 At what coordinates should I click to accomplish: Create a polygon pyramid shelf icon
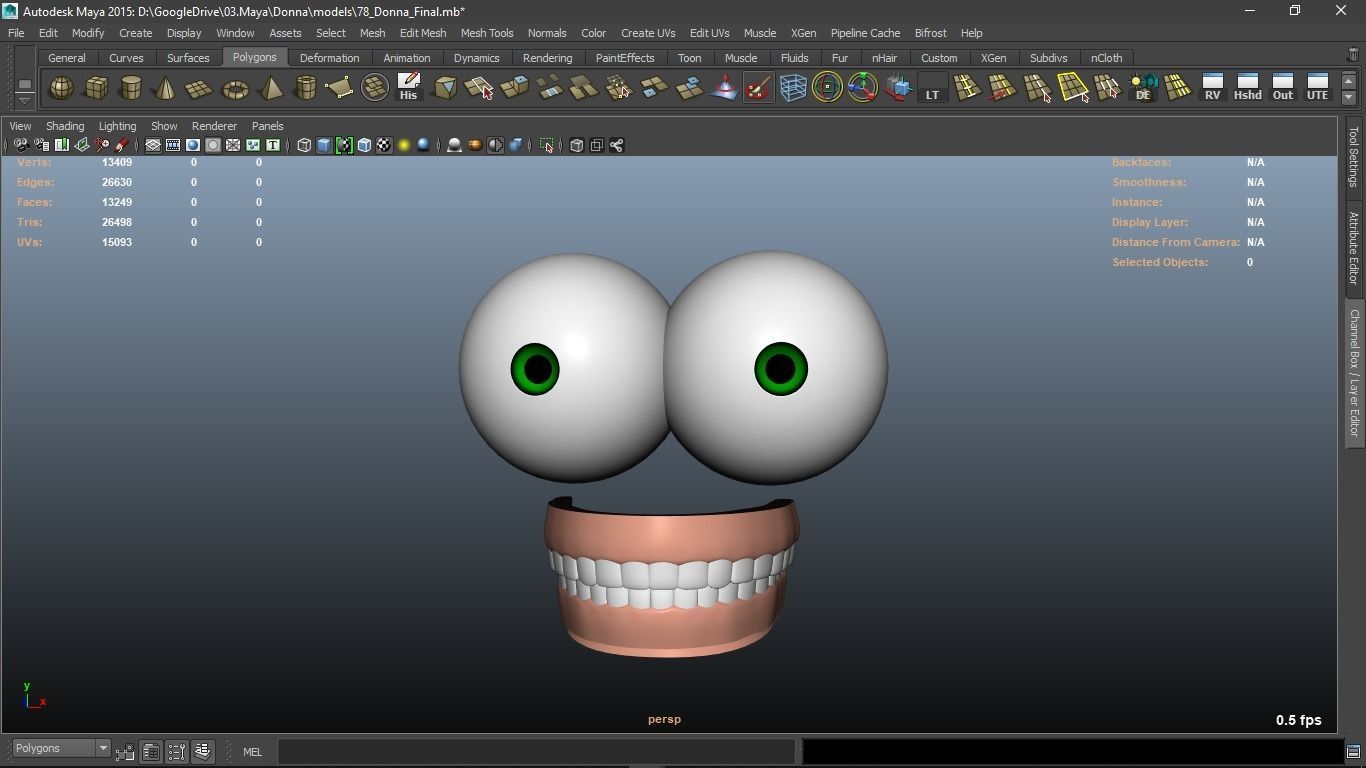coord(270,89)
